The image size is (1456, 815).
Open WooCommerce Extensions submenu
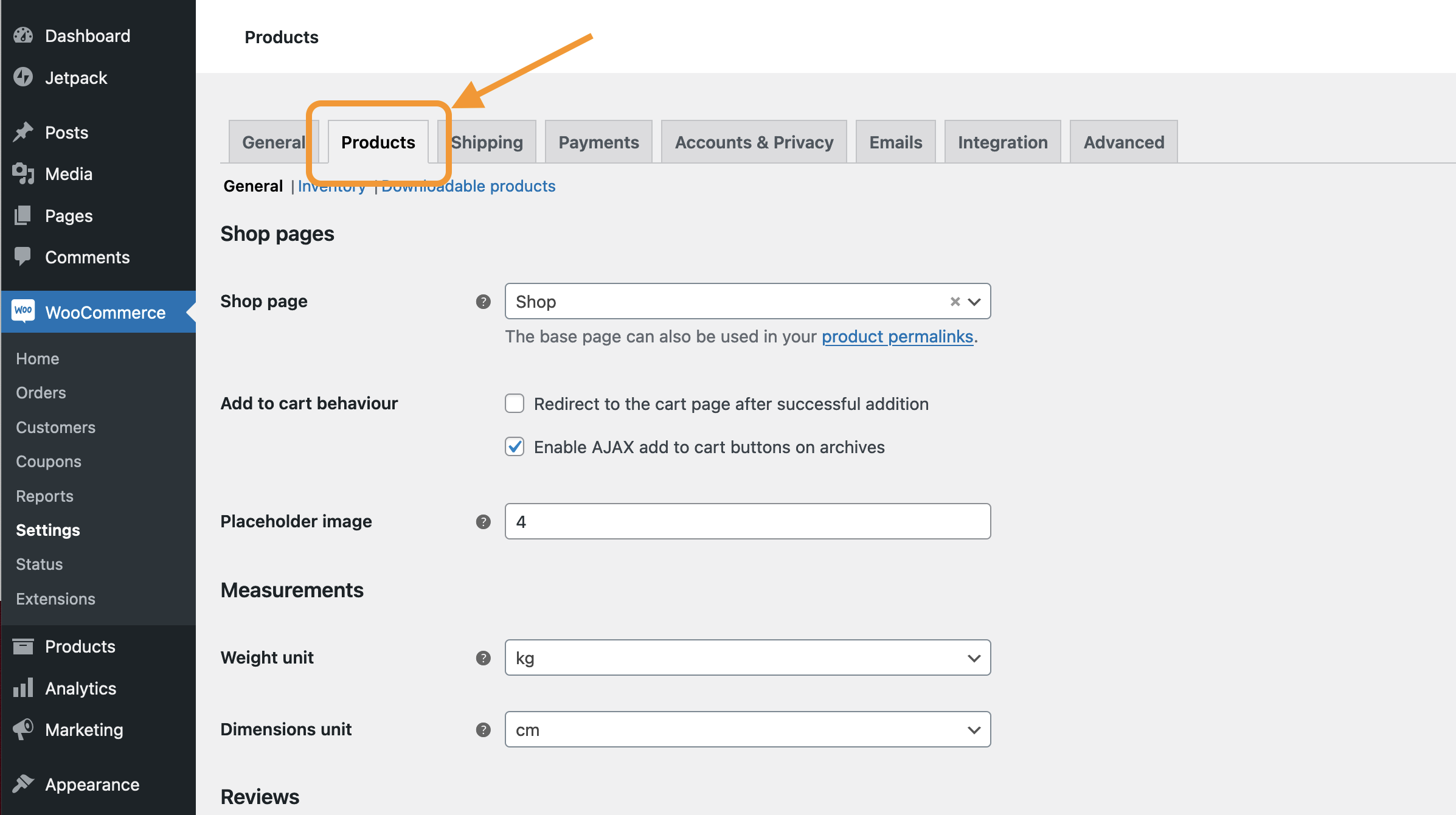pos(55,598)
